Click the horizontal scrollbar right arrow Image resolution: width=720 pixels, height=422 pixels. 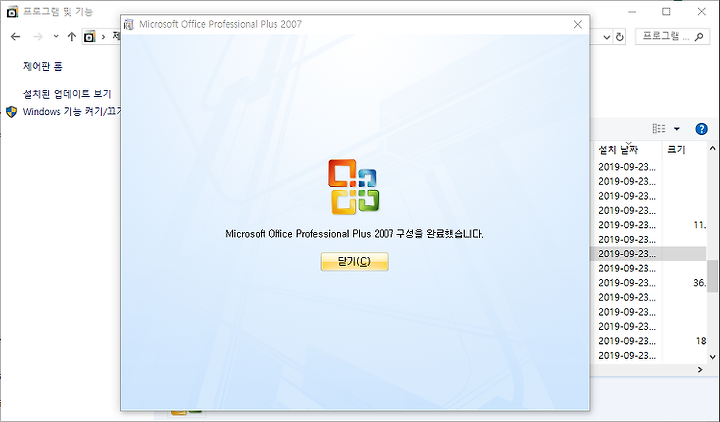point(700,369)
